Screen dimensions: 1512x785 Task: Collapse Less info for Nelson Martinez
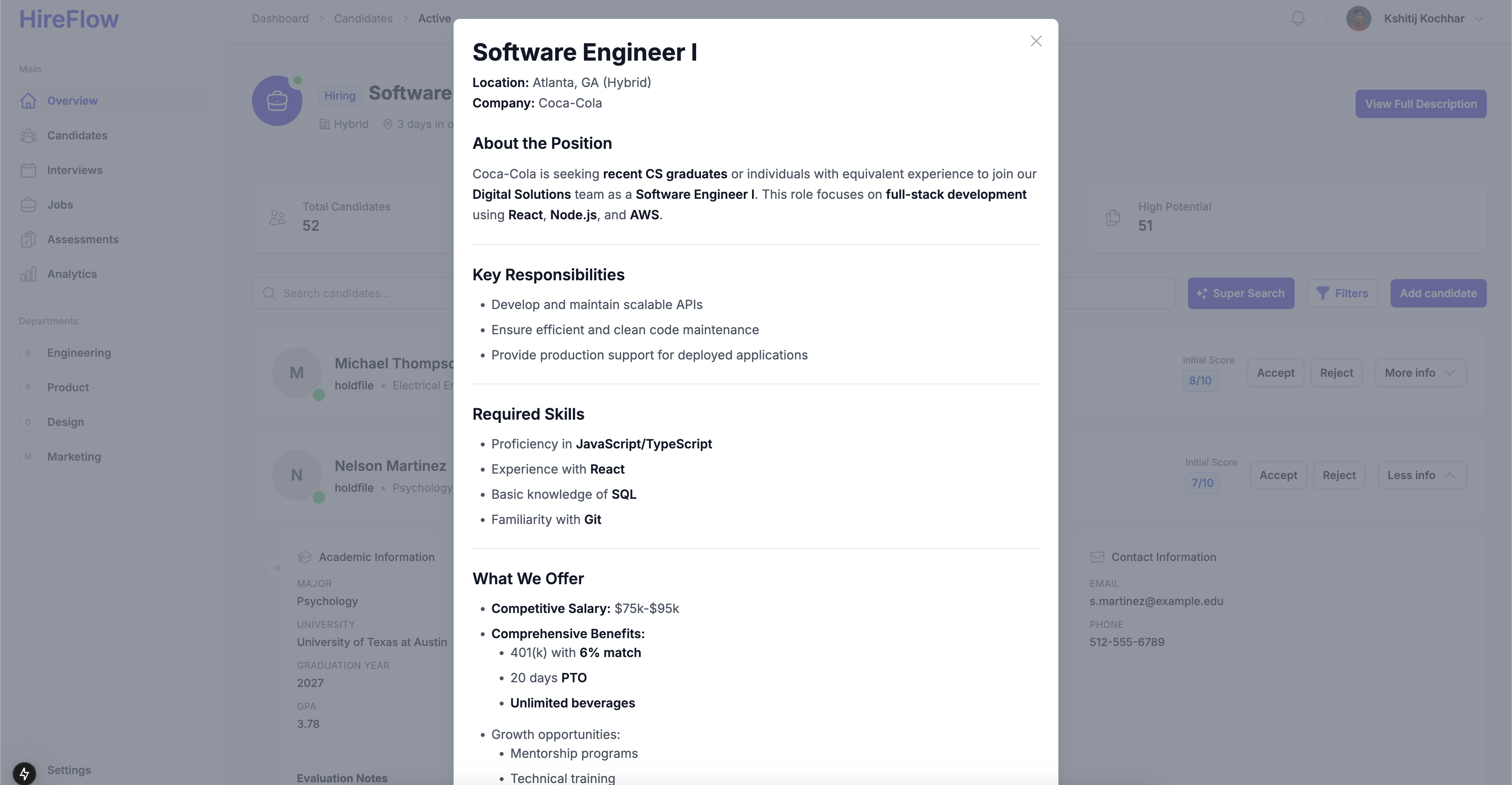coord(1421,475)
